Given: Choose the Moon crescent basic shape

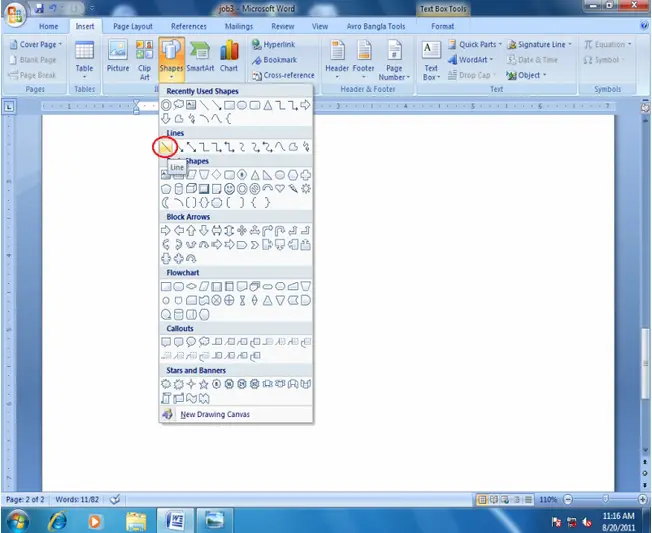Looking at the screenshot, I should [x=165, y=203].
